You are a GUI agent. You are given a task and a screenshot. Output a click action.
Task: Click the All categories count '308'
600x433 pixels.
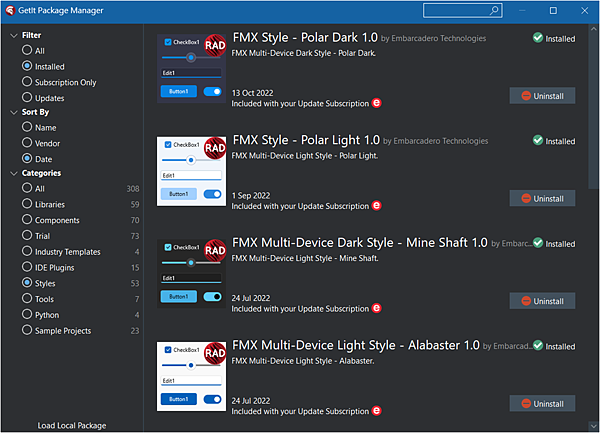[133, 189]
